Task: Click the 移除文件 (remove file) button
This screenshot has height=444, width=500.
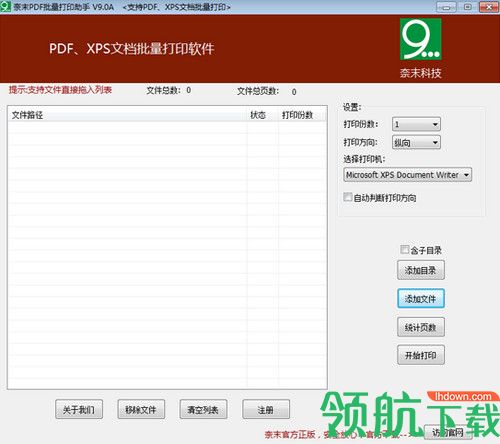Action: click(x=141, y=409)
